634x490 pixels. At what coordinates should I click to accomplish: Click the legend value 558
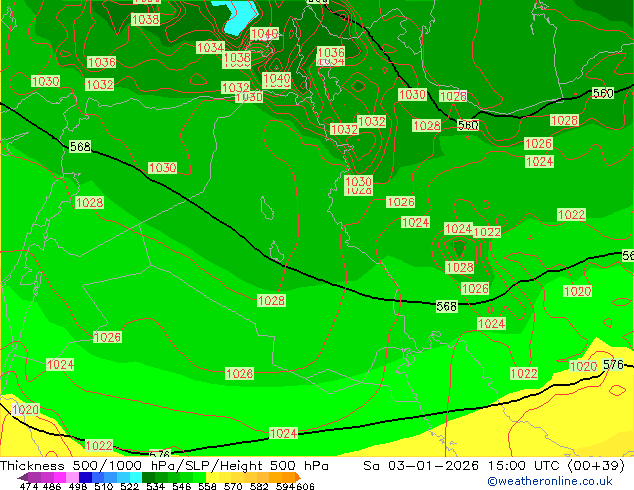pos(207,486)
